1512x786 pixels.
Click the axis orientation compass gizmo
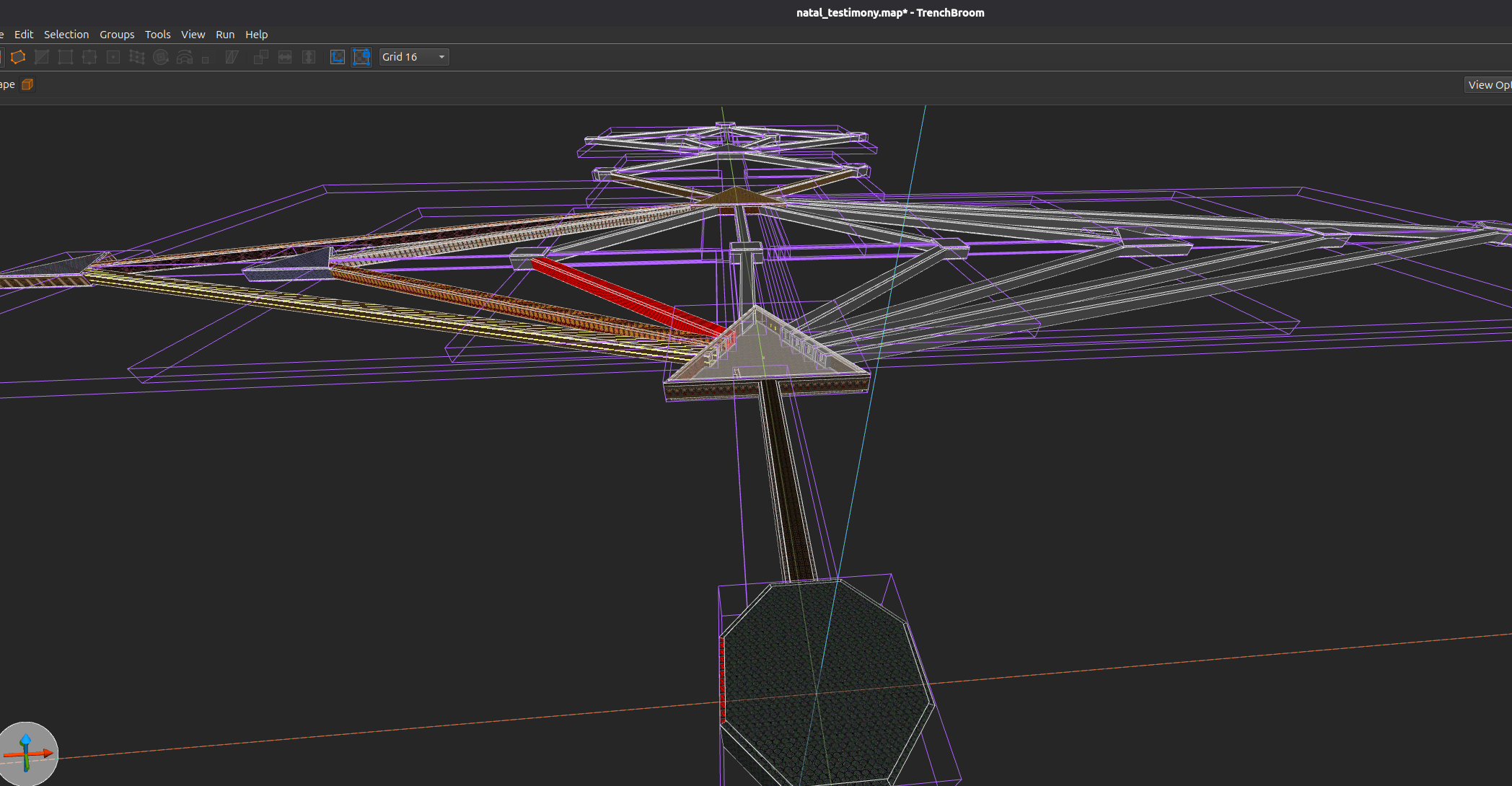point(27,754)
